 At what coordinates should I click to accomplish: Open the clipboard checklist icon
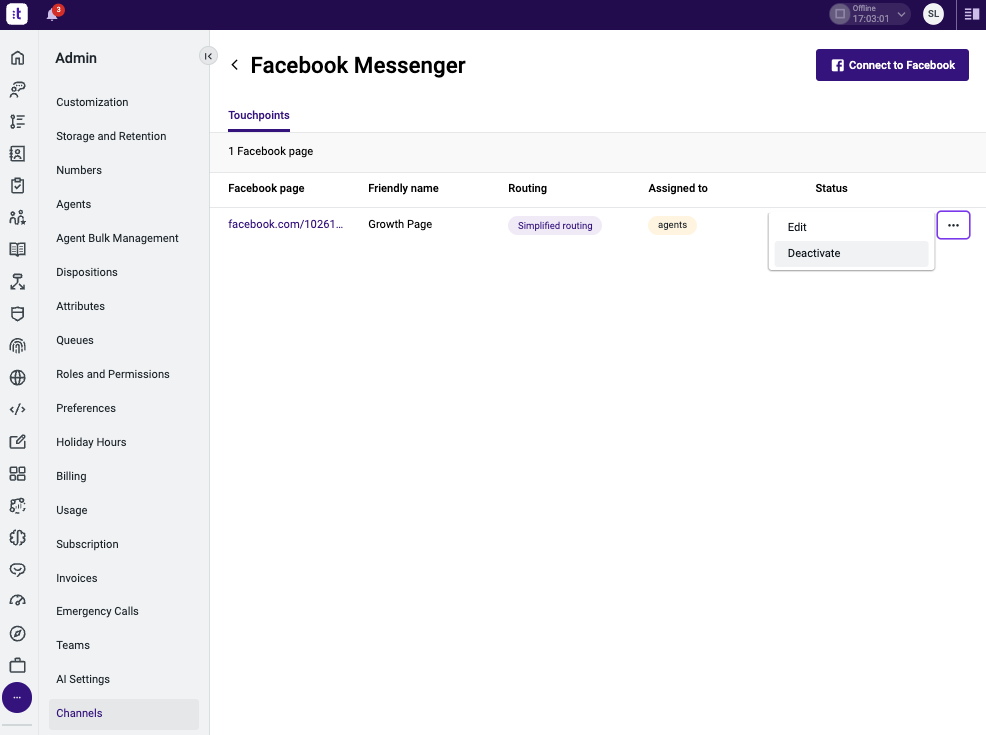click(x=18, y=185)
